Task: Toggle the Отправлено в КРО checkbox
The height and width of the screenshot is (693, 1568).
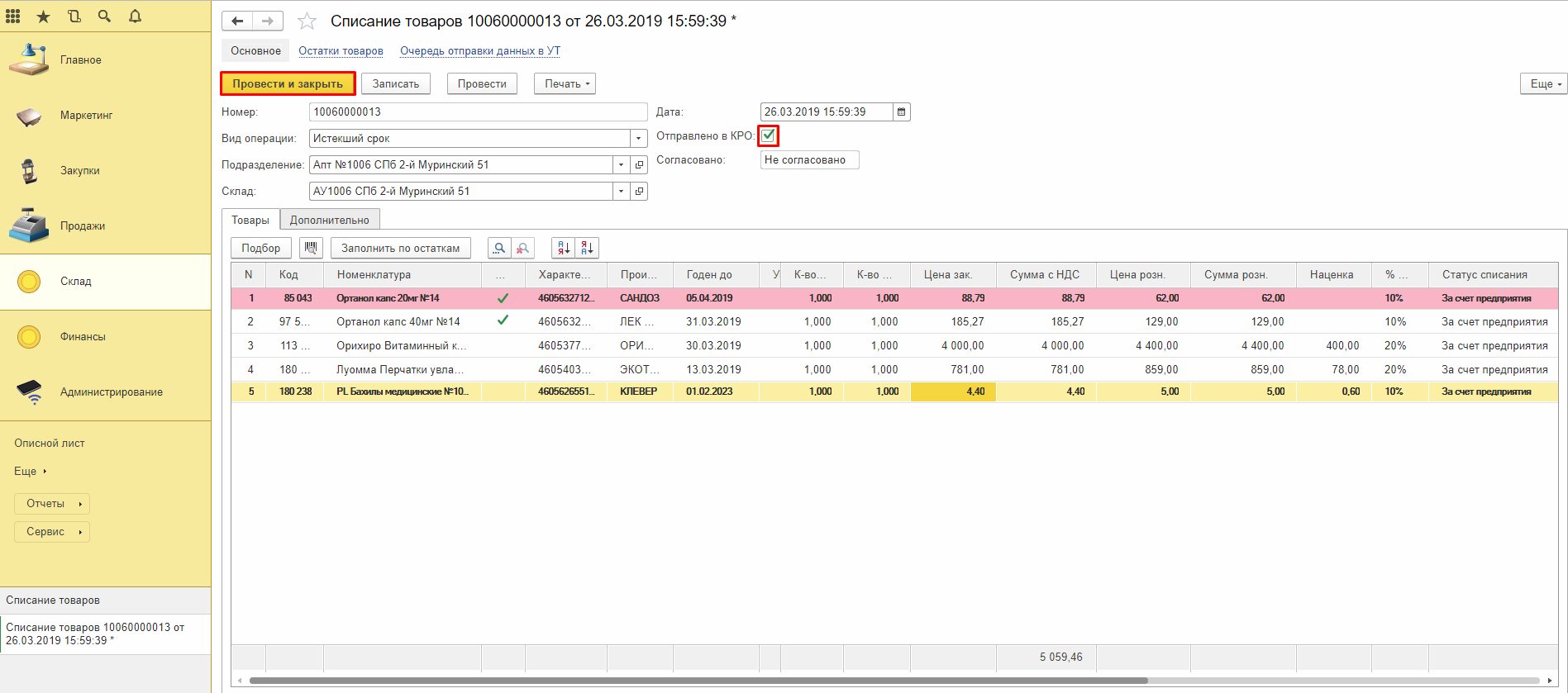Action: [x=768, y=135]
